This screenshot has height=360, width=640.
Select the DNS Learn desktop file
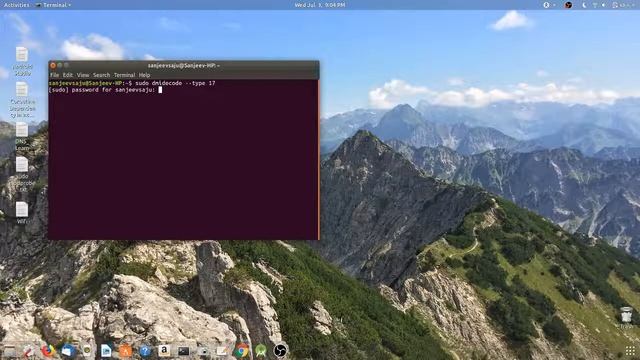click(22, 136)
